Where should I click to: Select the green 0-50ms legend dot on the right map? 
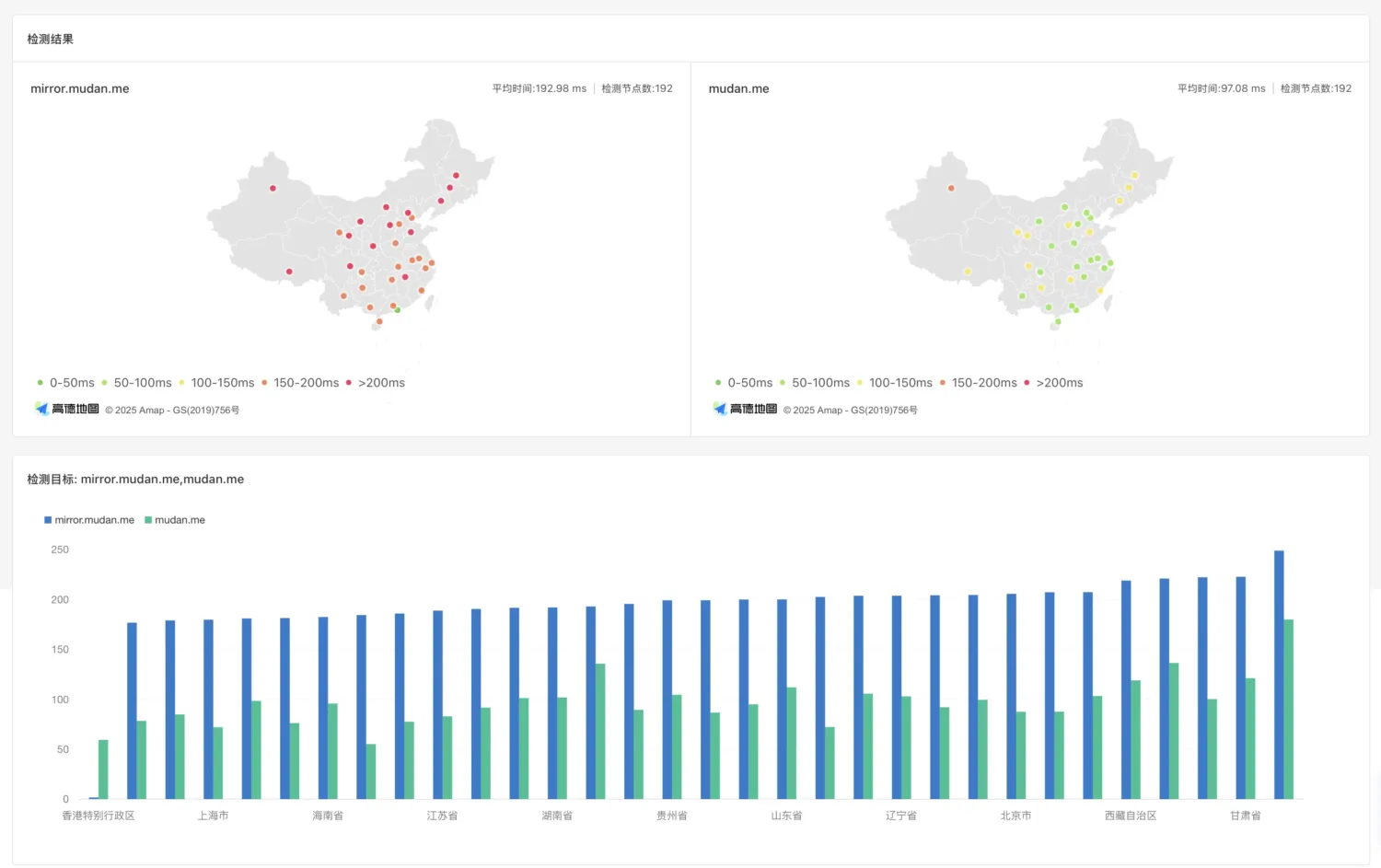[718, 382]
